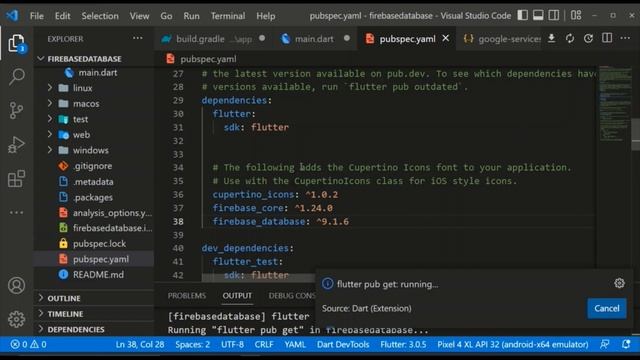Open the Run menu
Image resolution: width=640 pixels, height=360 pixels.
(x=191, y=16)
